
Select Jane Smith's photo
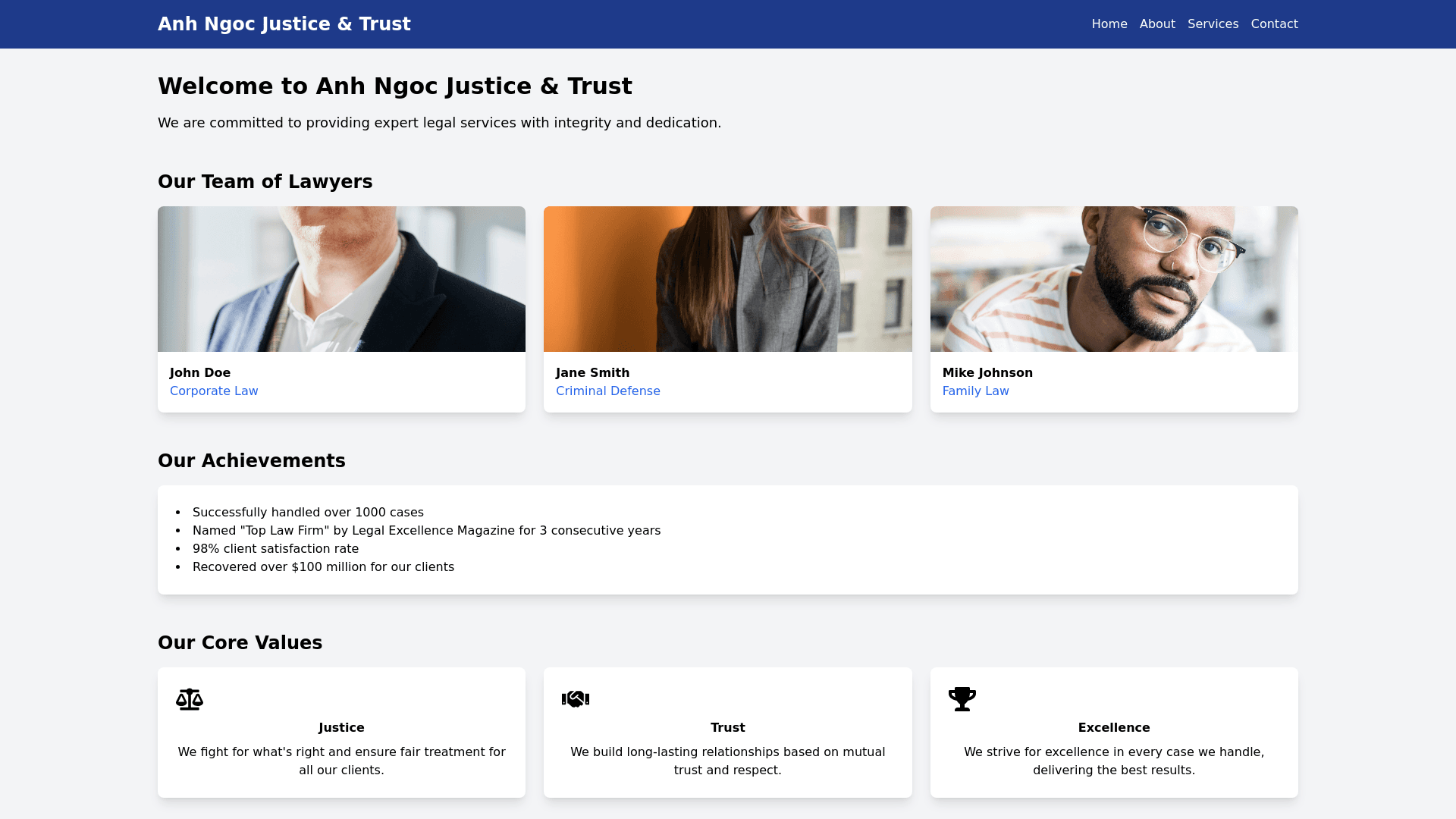pyautogui.click(x=727, y=279)
